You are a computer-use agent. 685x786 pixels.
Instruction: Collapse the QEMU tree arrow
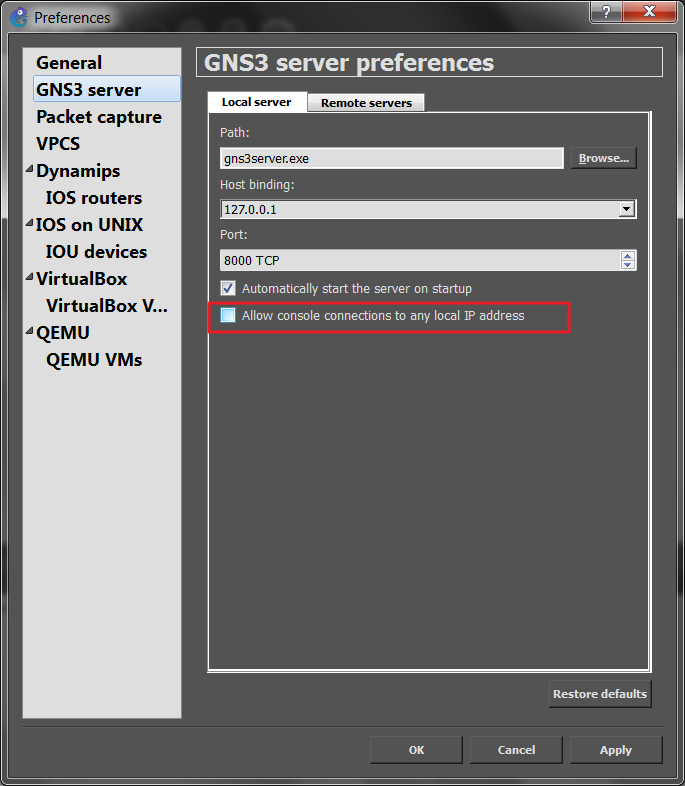pos(30,331)
